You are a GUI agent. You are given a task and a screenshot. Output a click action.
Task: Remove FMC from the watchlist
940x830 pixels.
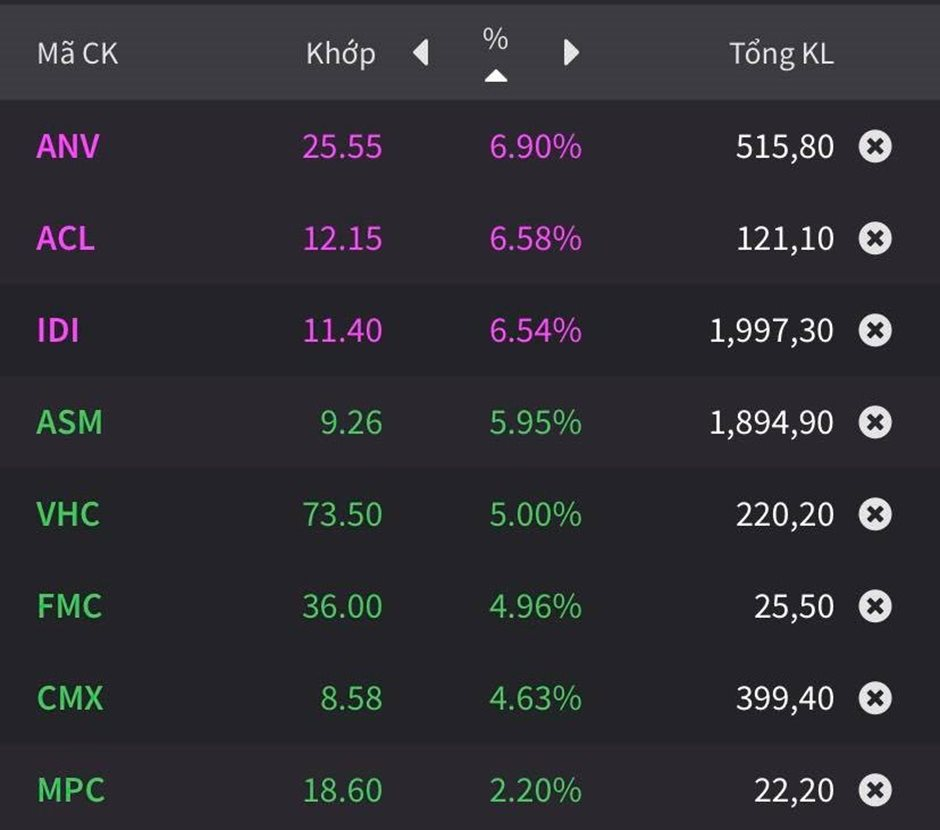875,606
